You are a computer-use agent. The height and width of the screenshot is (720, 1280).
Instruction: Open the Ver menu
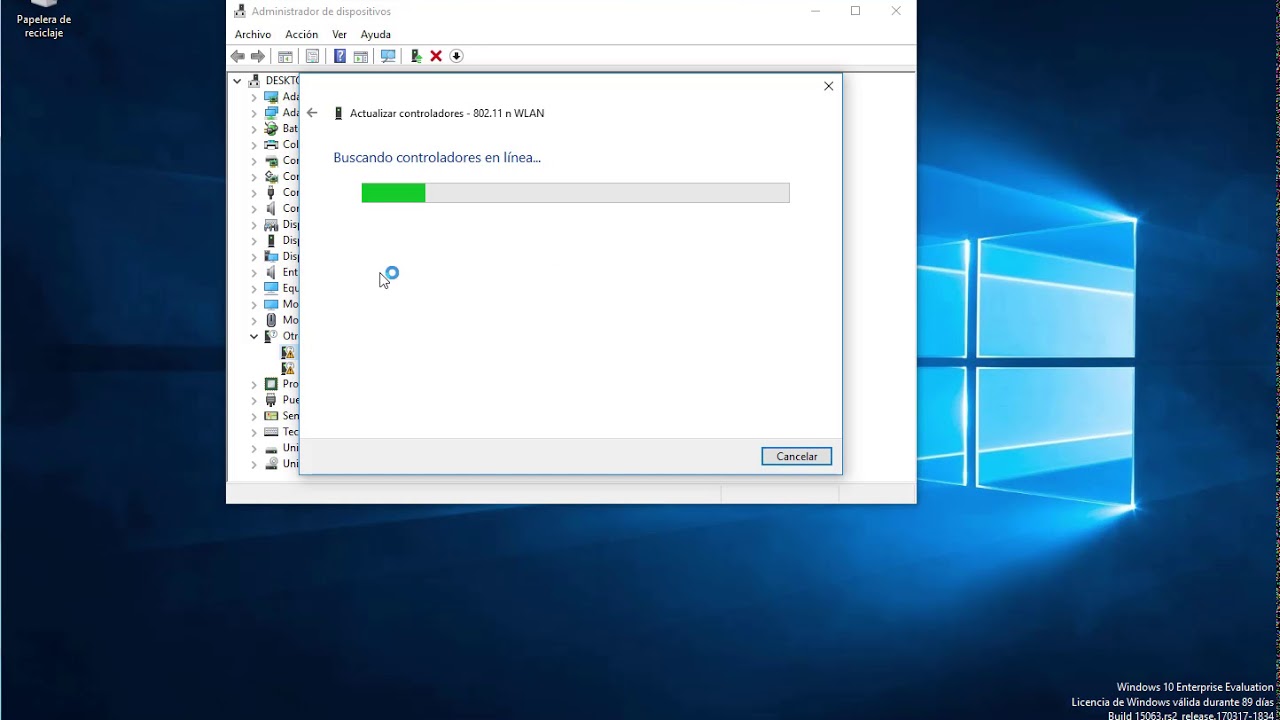pyautogui.click(x=340, y=34)
